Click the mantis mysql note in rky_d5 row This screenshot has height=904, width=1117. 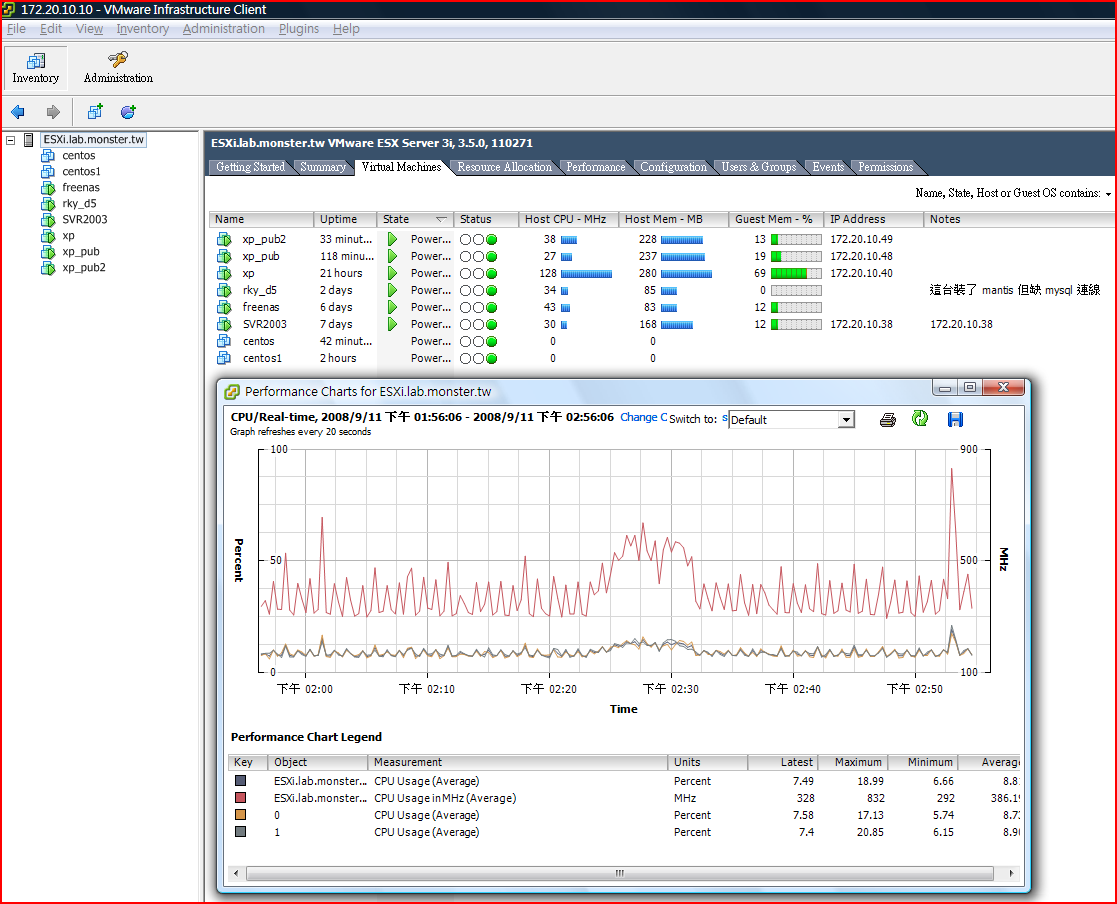click(x=1015, y=290)
